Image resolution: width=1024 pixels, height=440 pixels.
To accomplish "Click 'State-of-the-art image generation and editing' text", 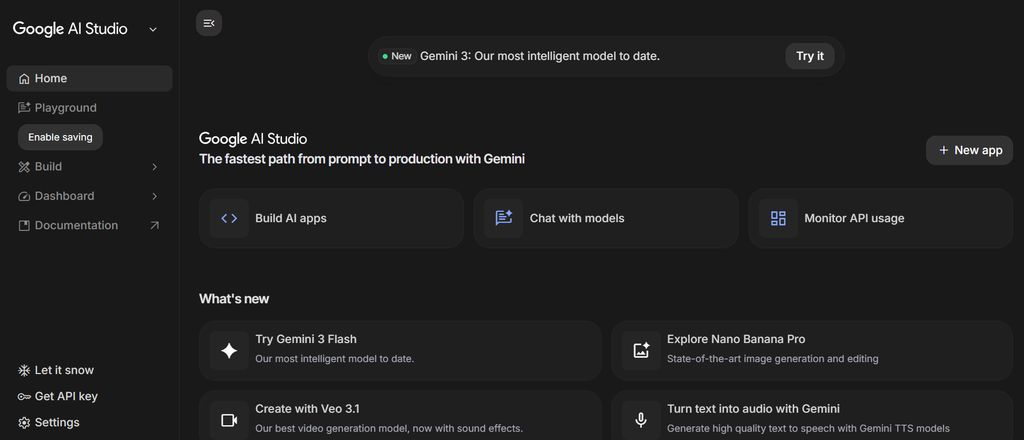I will pos(773,358).
